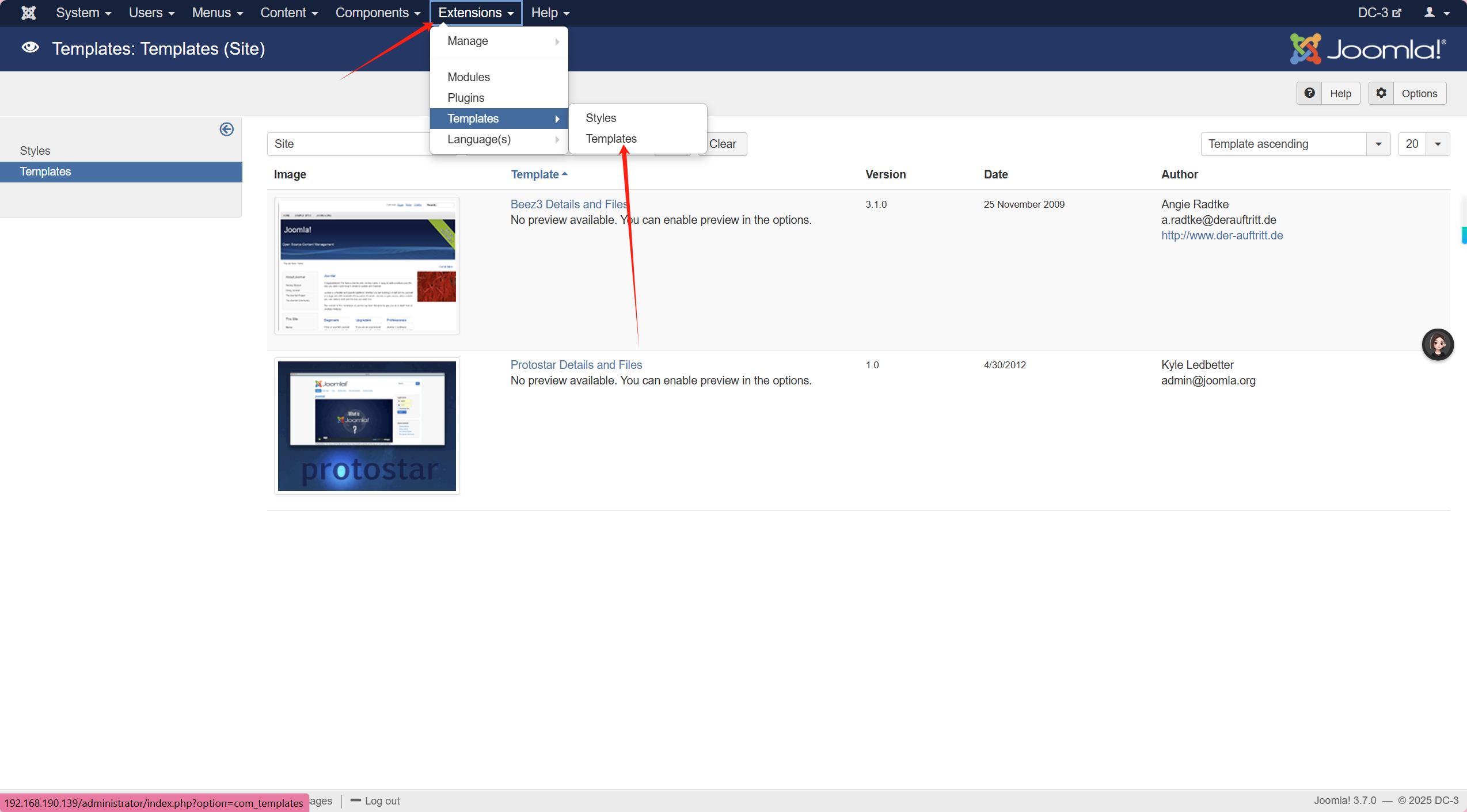Click the large Joomla! brand logo
The height and width of the screenshot is (812, 1467).
tap(1367, 49)
